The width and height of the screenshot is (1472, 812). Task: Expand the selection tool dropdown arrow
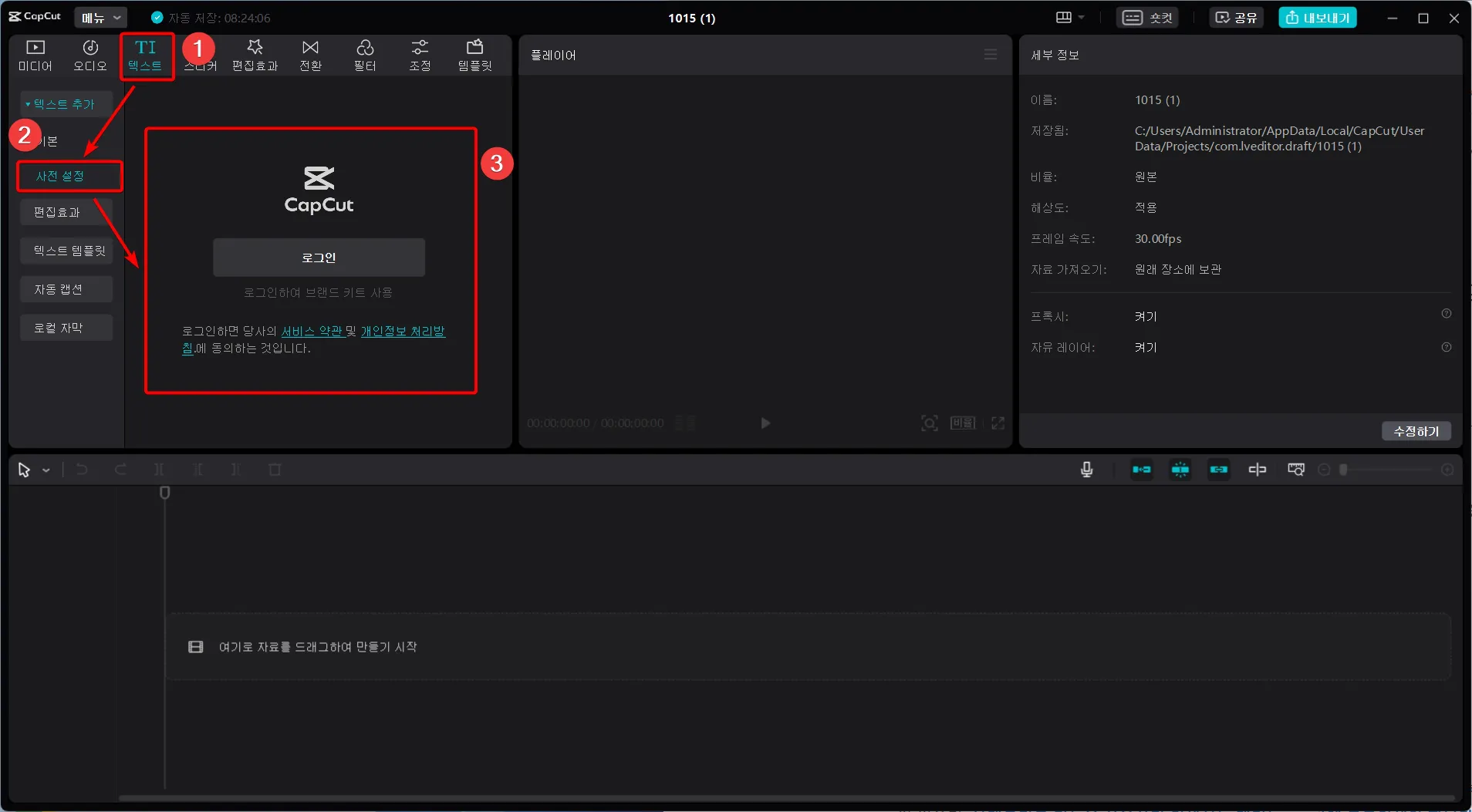pyautogui.click(x=46, y=470)
